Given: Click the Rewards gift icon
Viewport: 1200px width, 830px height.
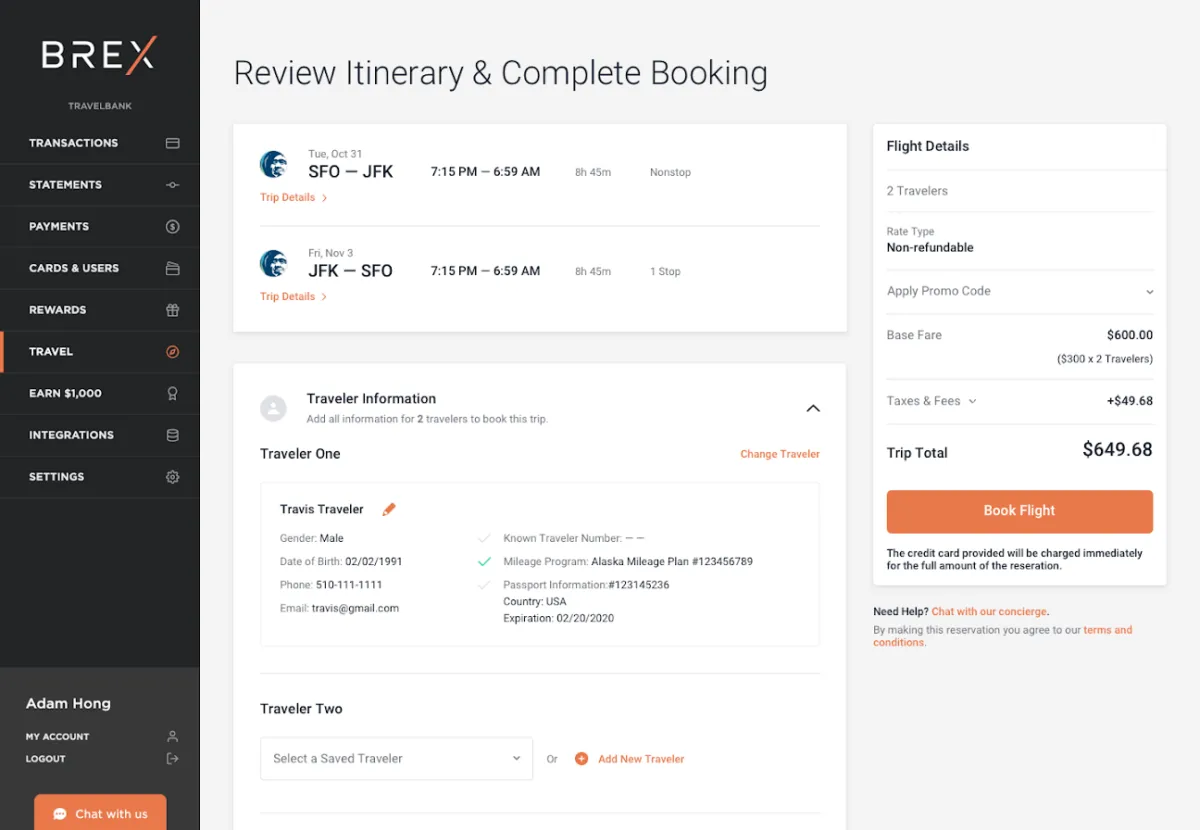Looking at the screenshot, I should [172, 310].
